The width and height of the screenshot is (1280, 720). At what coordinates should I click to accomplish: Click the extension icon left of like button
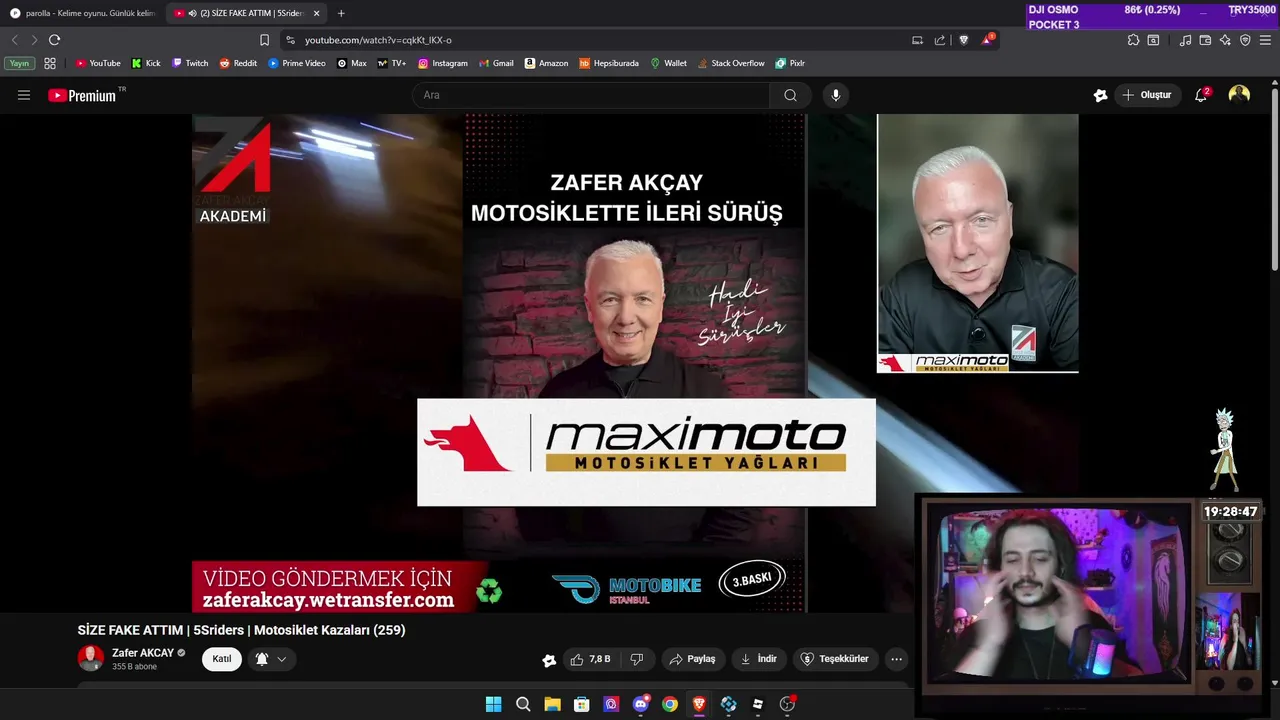pos(549,660)
